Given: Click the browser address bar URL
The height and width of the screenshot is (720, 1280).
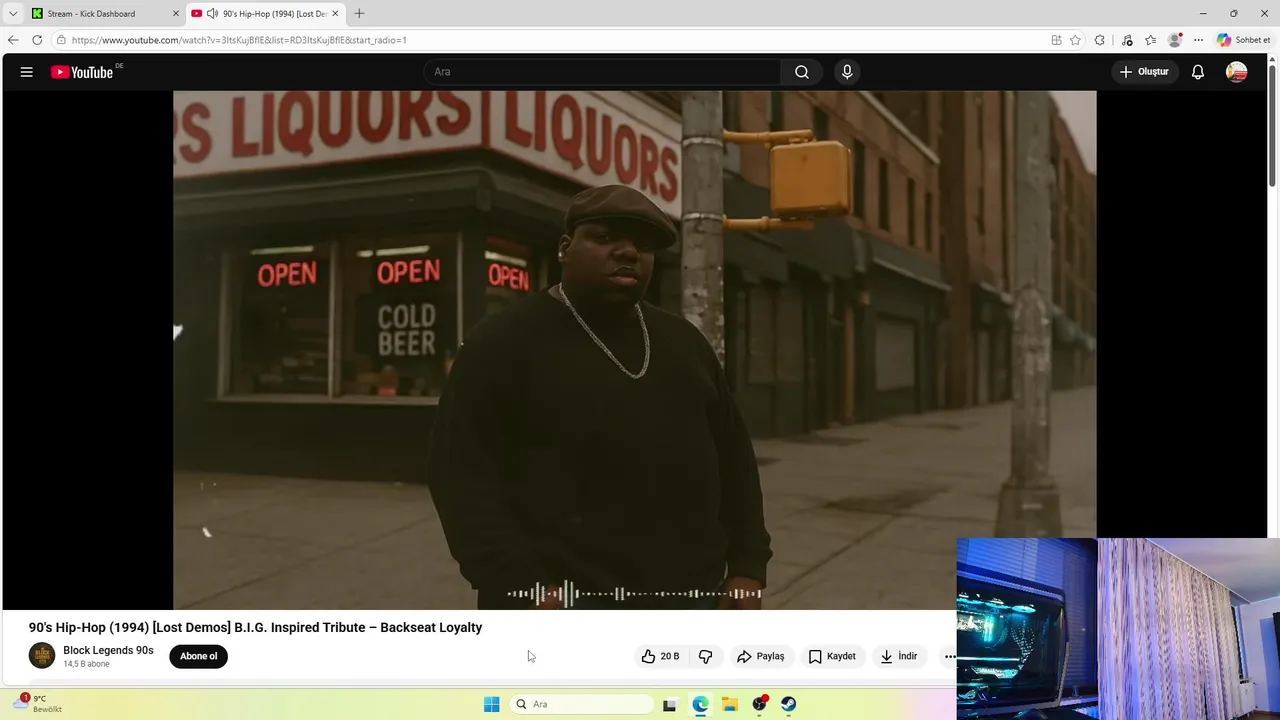Looking at the screenshot, I should [x=239, y=40].
